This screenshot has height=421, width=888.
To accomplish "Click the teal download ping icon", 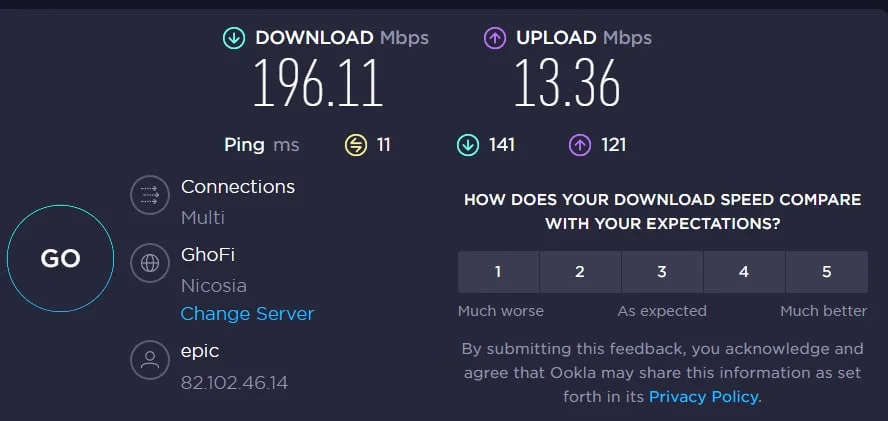I will (x=467, y=145).
